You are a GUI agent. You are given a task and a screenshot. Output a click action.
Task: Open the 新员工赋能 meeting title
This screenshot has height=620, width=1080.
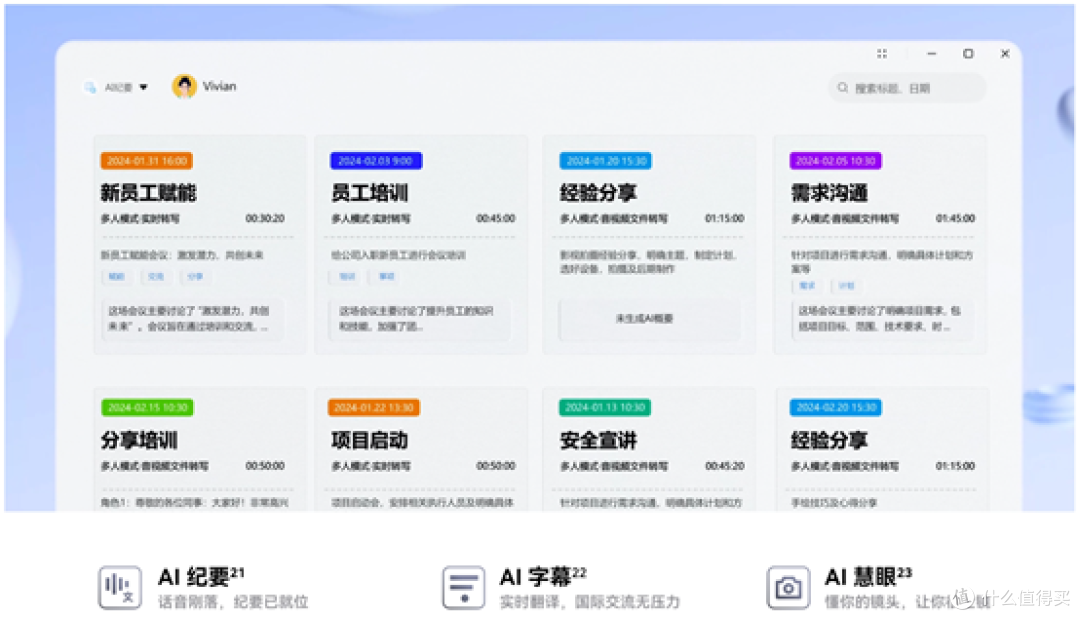coord(149,193)
